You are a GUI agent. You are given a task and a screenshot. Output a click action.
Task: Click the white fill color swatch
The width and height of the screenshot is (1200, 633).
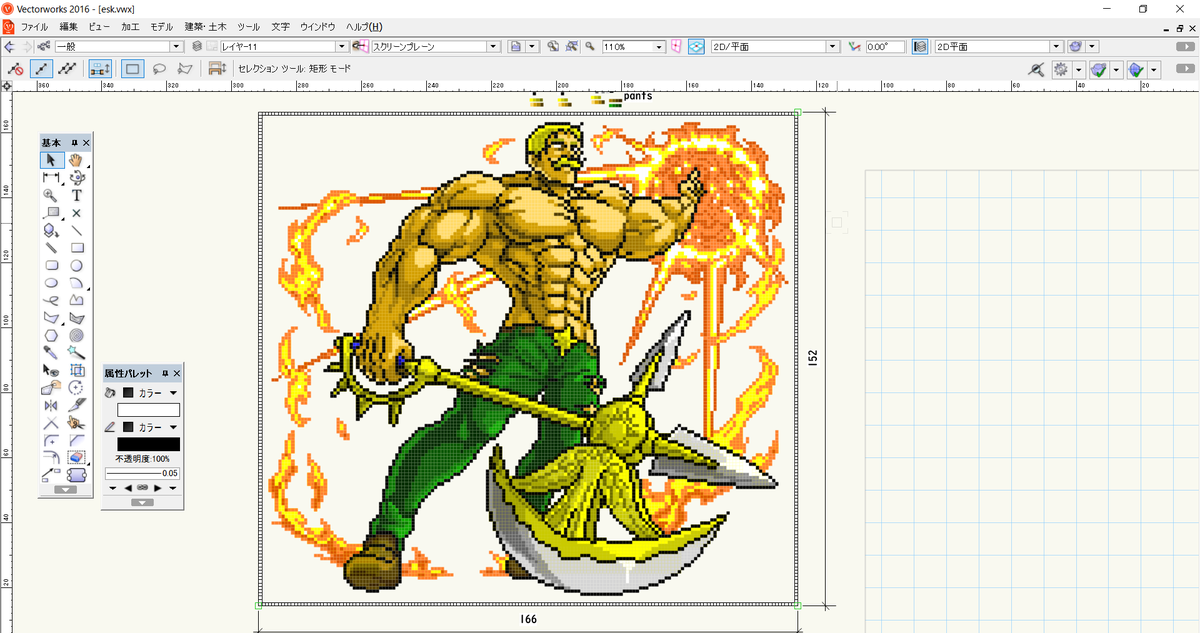pyautogui.click(x=149, y=410)
